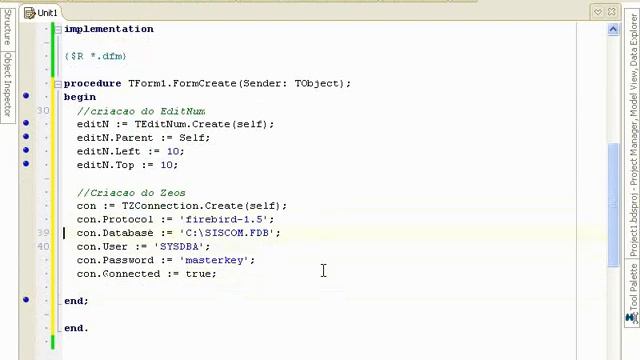Click the Unit1 tab file icon

[29, 13]
